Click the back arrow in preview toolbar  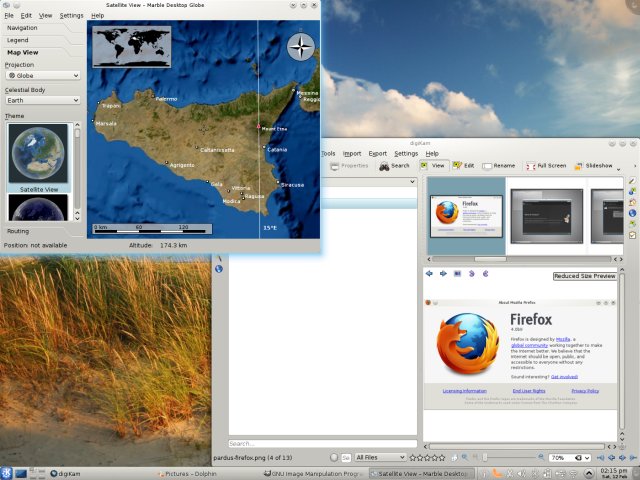[x=429, y=273]
